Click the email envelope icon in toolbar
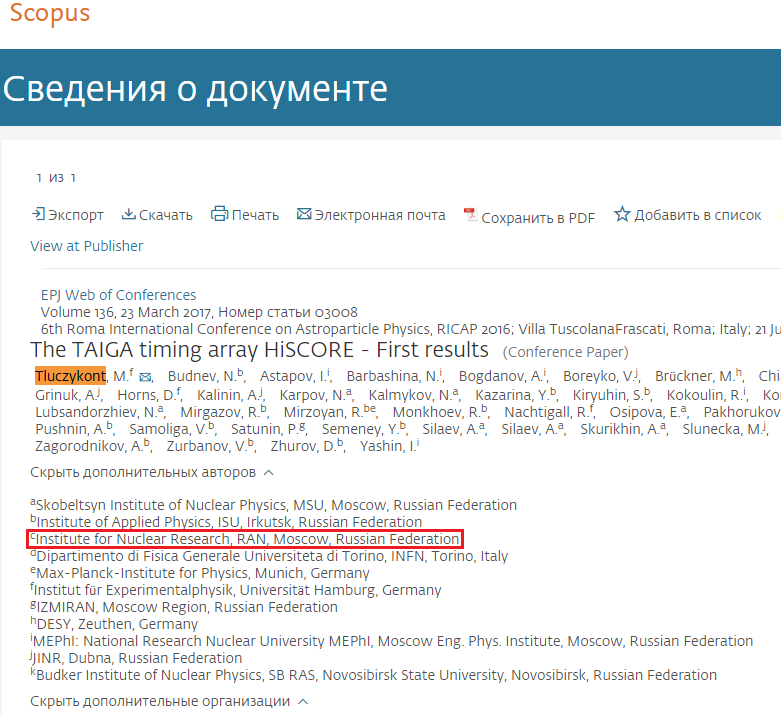This screenshot has width=781, height=715. click(303, 214)
